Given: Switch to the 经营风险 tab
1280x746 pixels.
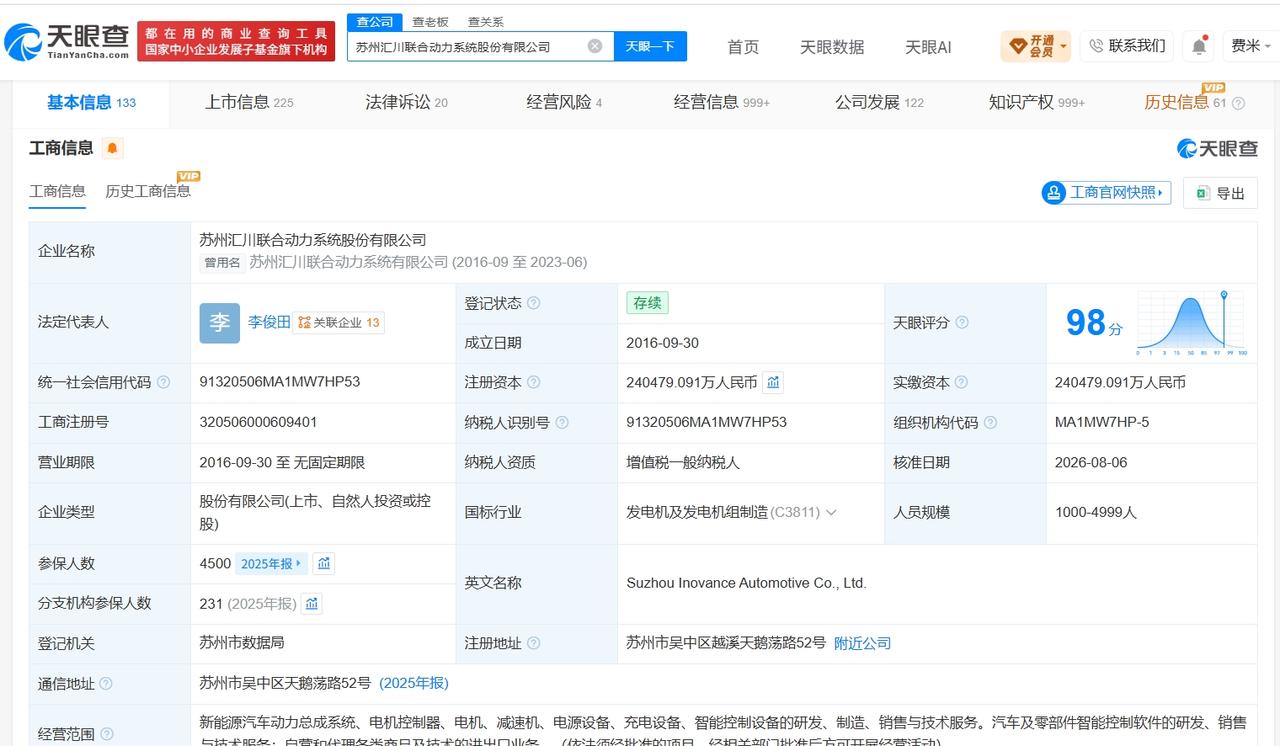Looking at the screenshot, I should (x=564, y=102).
